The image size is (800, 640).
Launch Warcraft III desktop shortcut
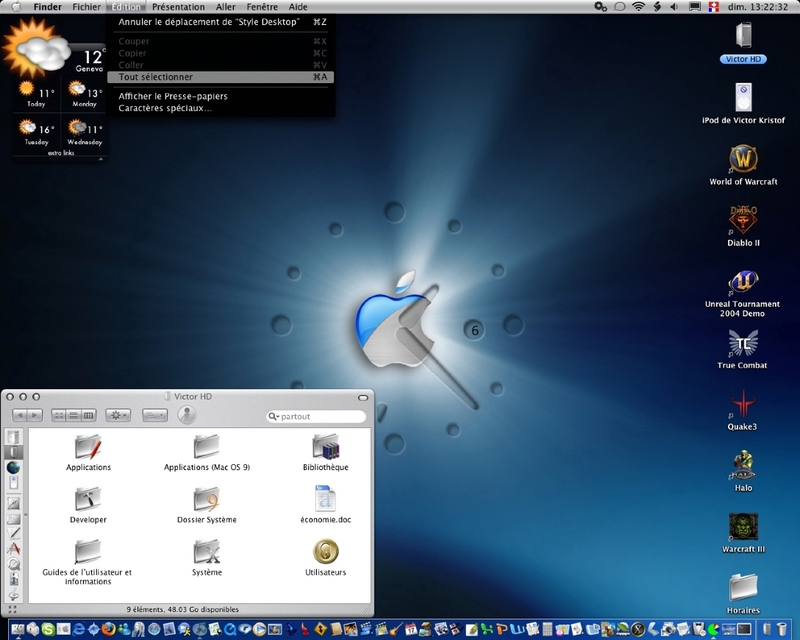743,533
